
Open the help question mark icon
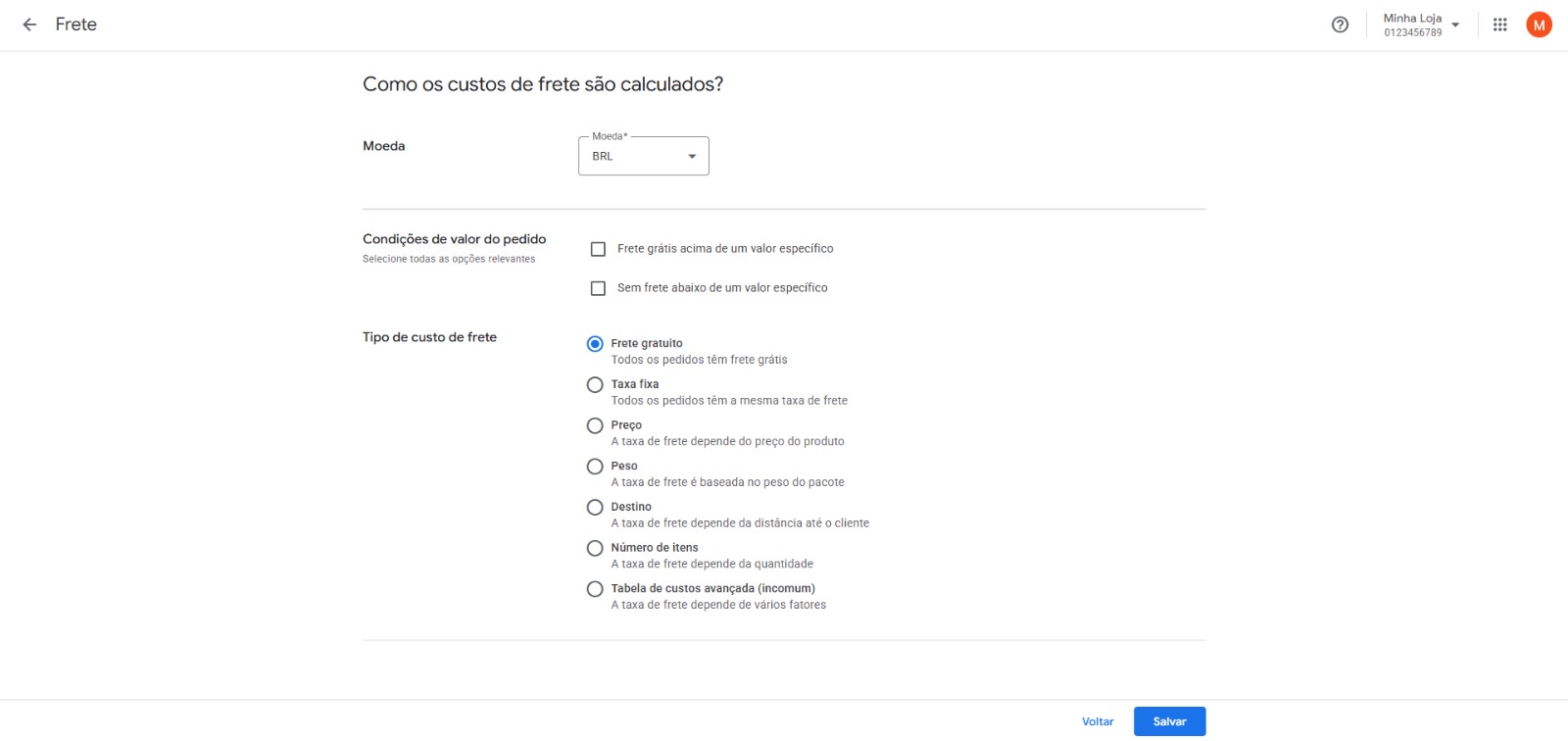[1340, 25]
